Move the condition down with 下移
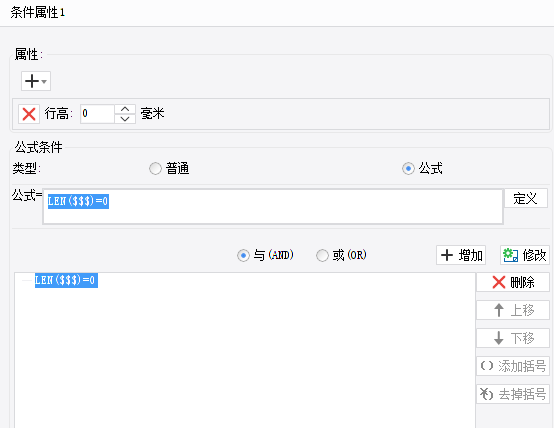This screenshot has width=554, height=428. click(x=513, y=338)
